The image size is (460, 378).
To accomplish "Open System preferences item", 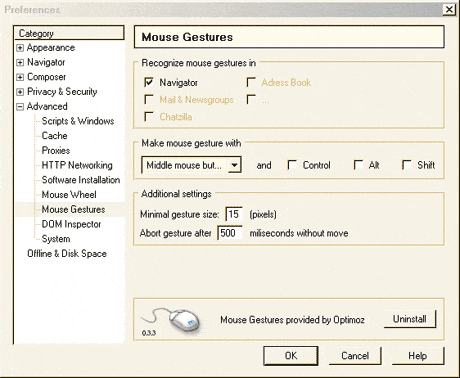I will [56, 239].
